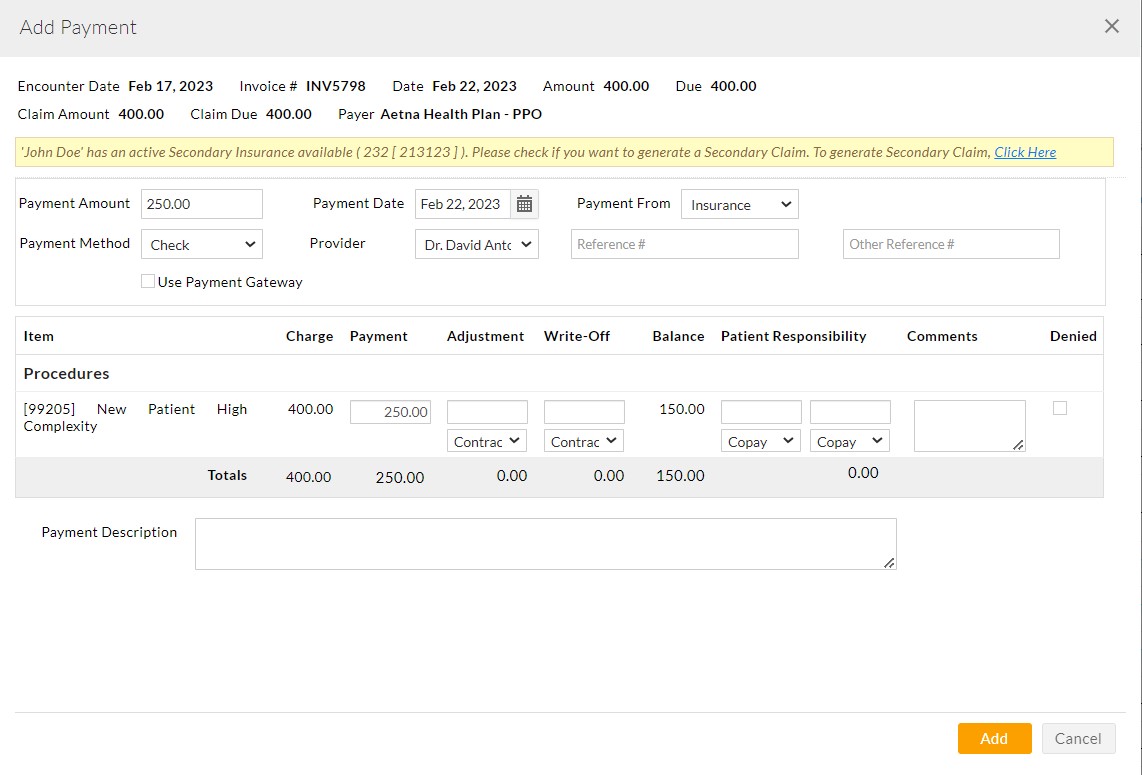Cancel the Add Payment form
1142x775 pixels.
click(x=1078, y=738)
